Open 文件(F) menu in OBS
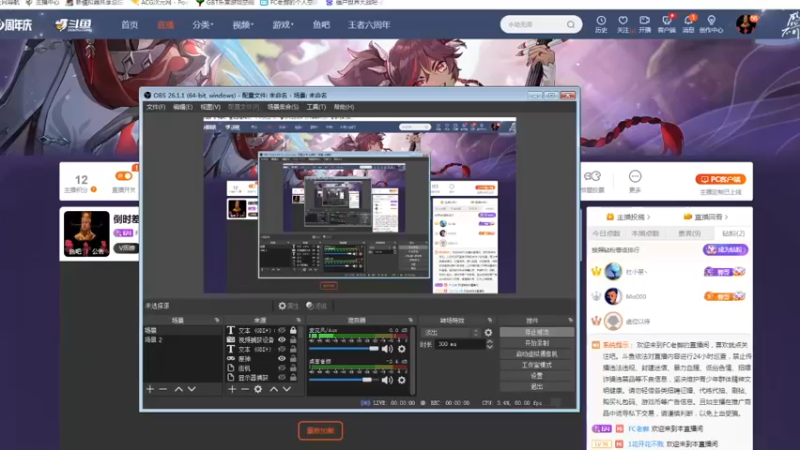The image size is (800, 450). point(156,107)
